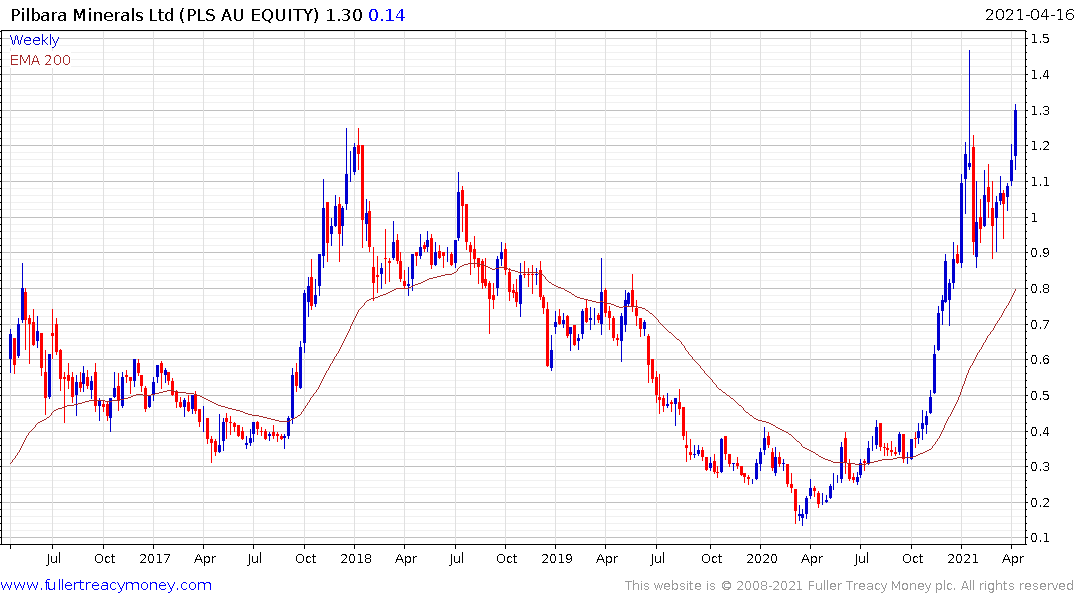Click the EMA 200 legend label
The height and width of the screenshot is (600, 1075).
coord(40,60)
